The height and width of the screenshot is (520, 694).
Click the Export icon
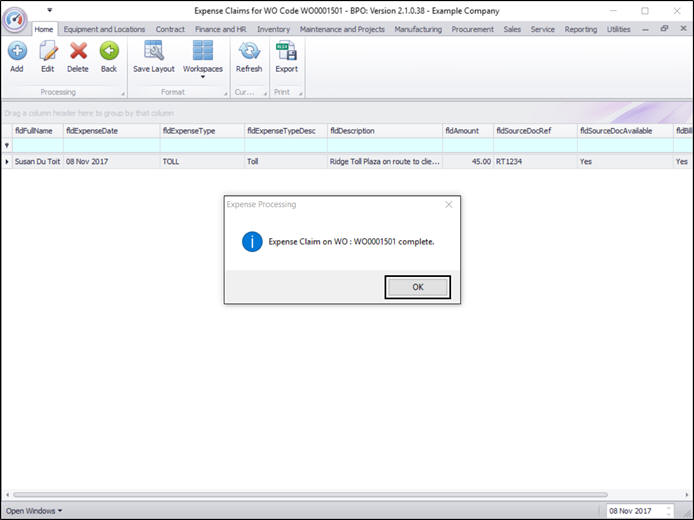286,50
